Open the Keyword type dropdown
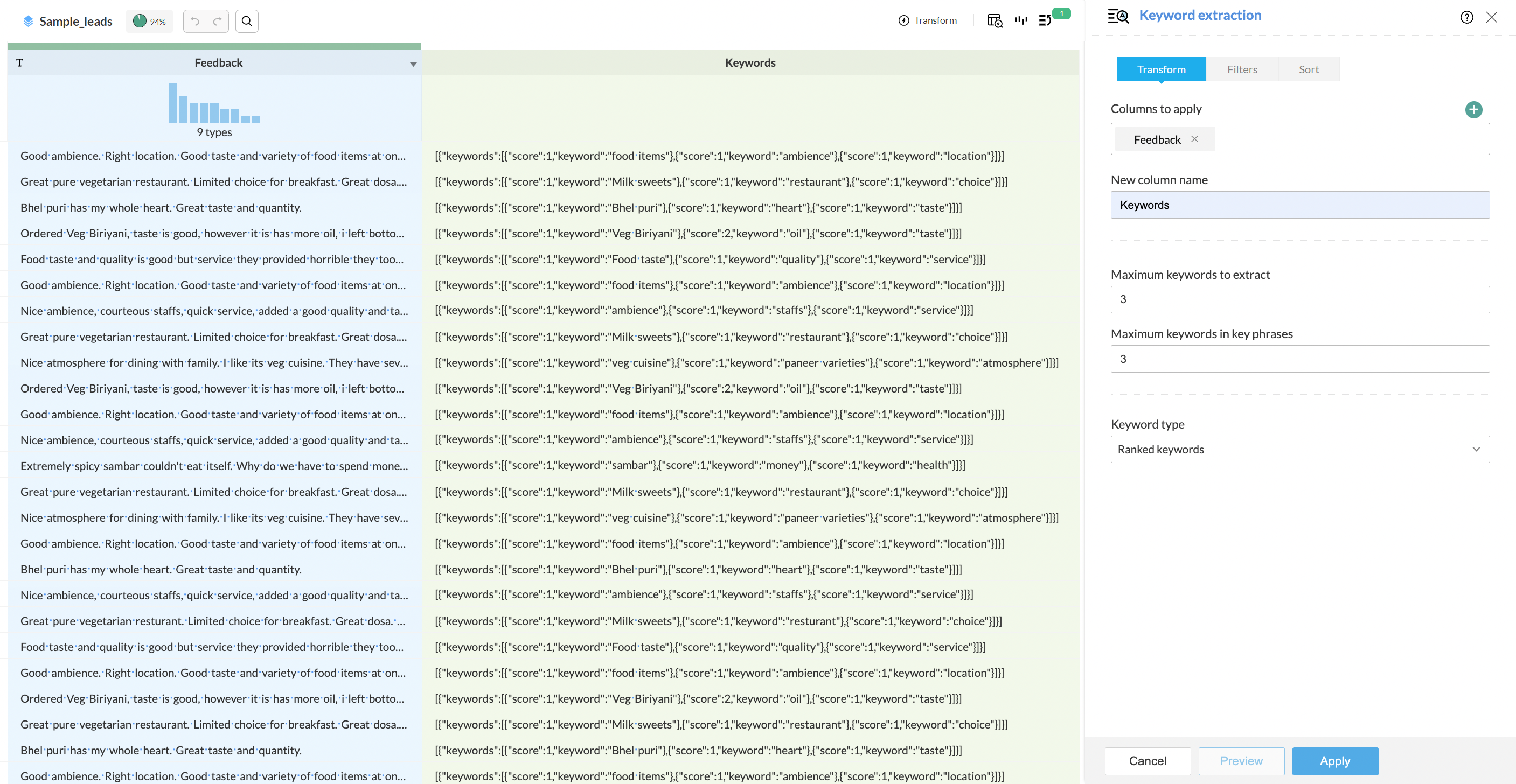 pyautogui.click(x=1299, y=449)
